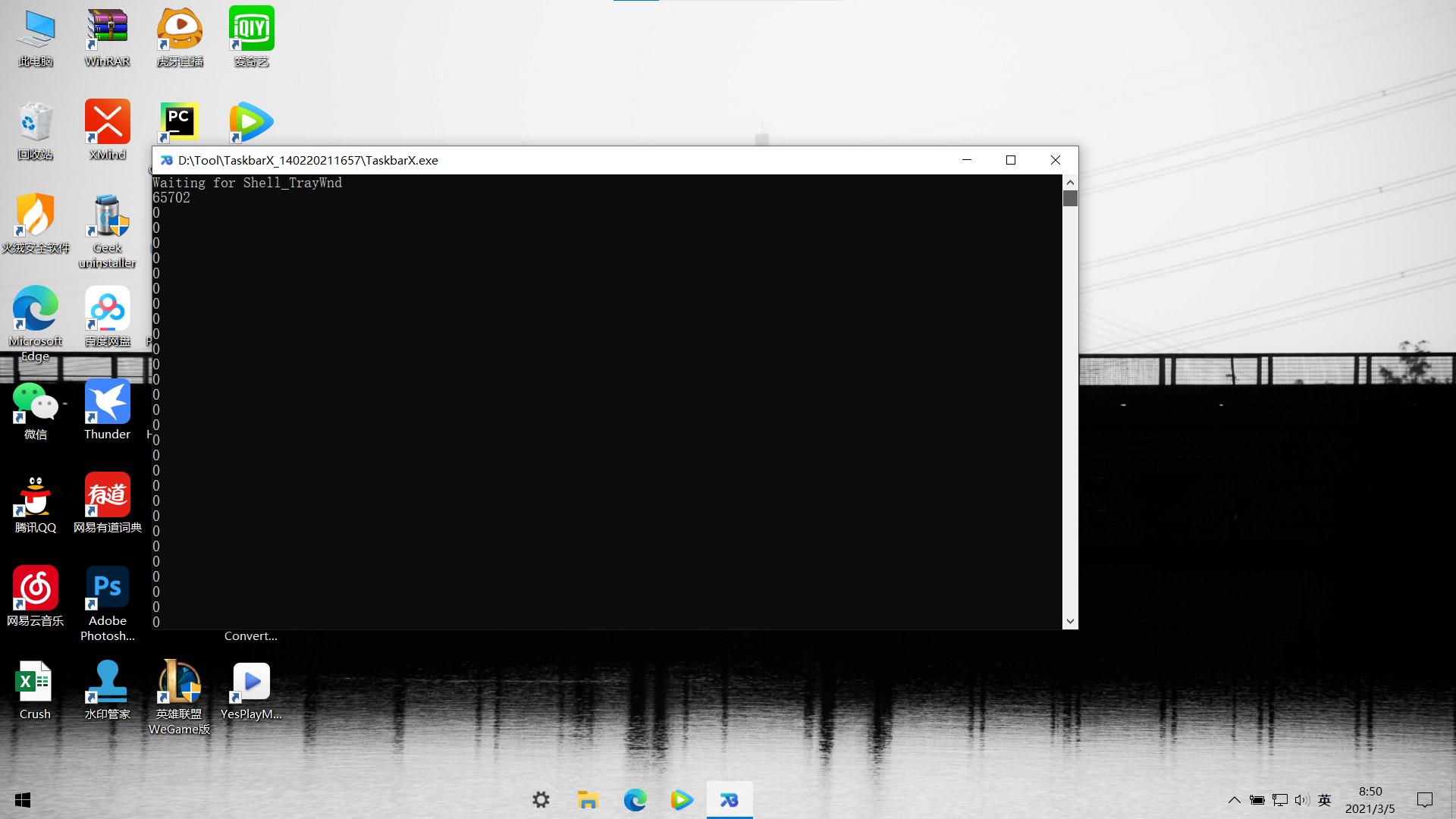
Task: Open the Recycle Bin (回收站)
Action: click(x=35, y=121)
